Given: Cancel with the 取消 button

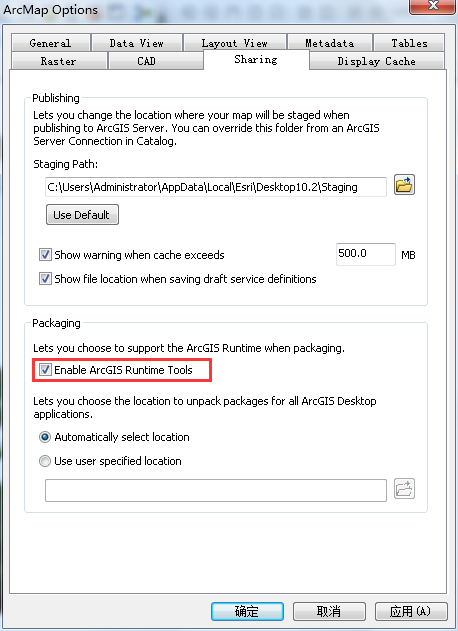Looking at the screenshot, I should (329, 611).
